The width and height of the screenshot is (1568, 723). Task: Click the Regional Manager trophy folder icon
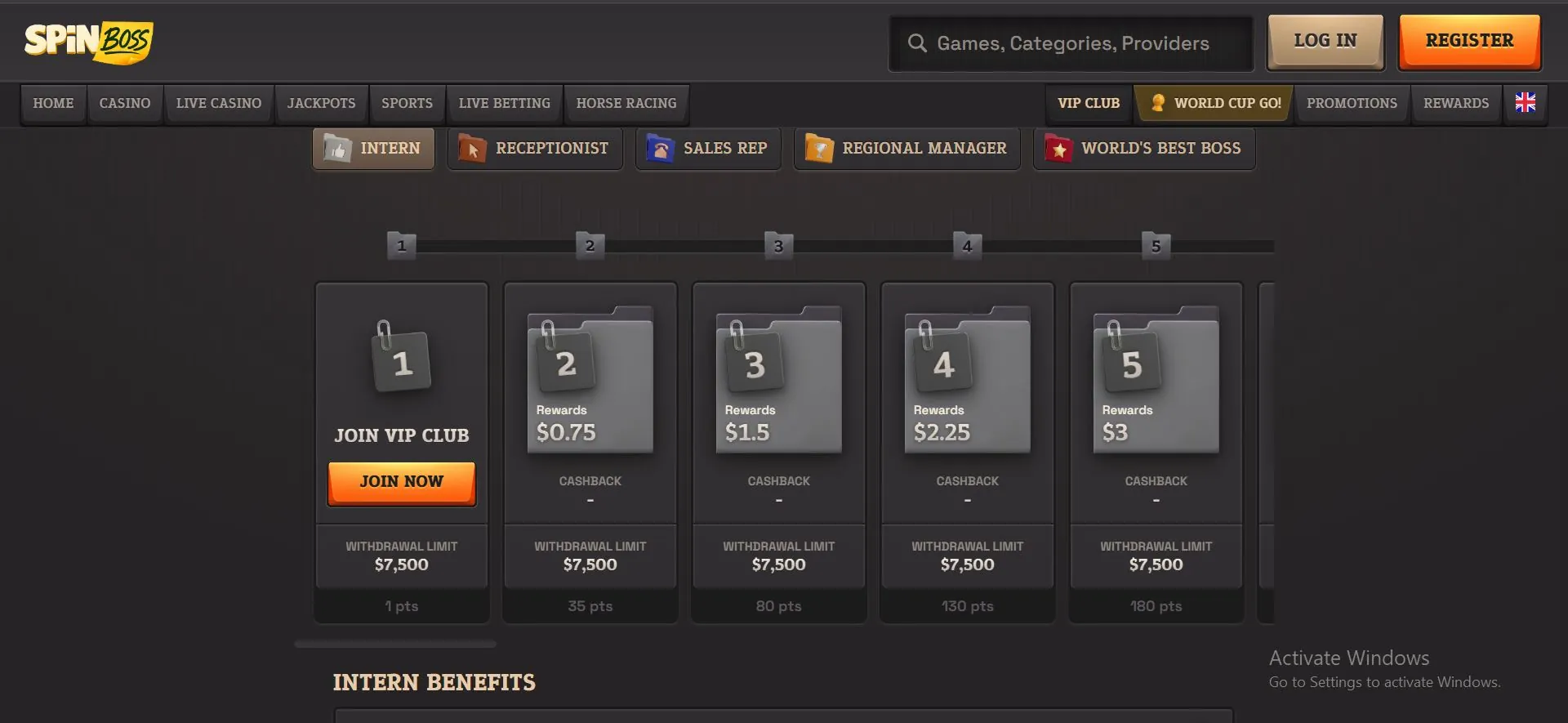click(819, 148)
